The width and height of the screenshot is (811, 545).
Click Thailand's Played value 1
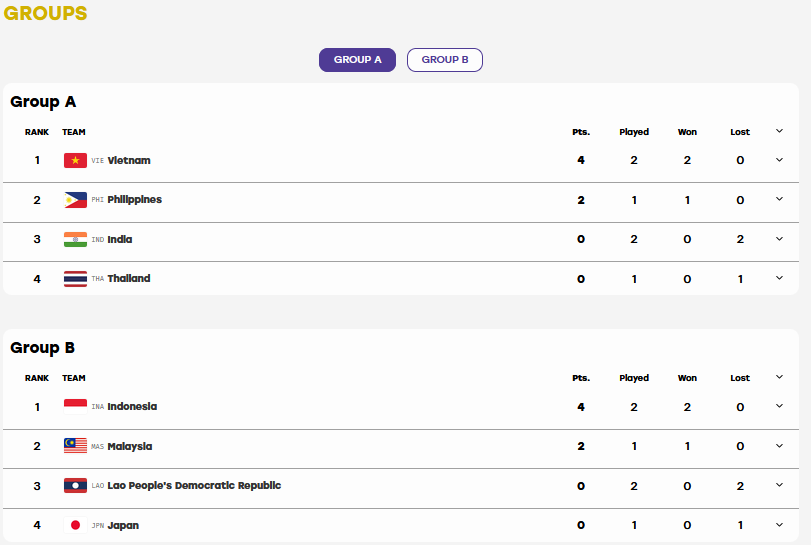(x=634, y=279)
